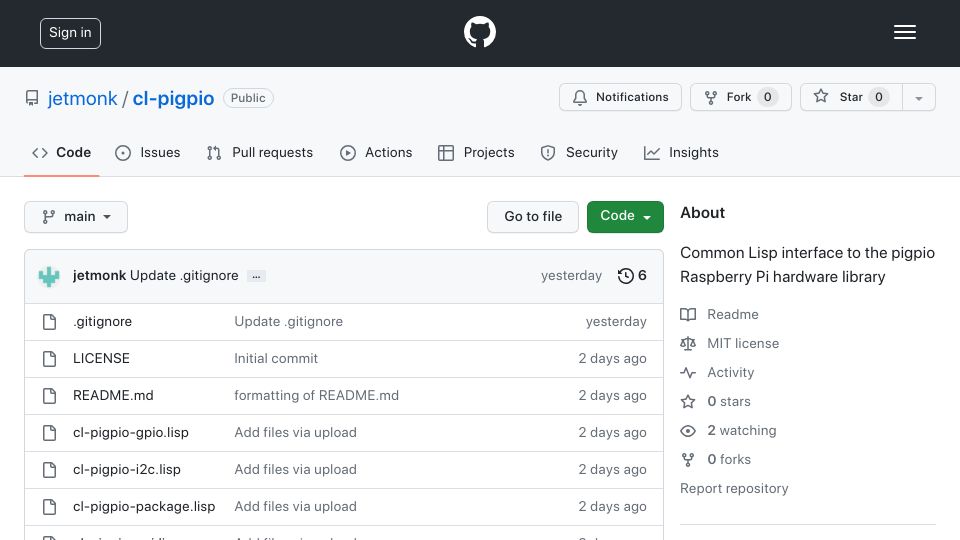The height and width of the screenshot is (540, 960).
Task: Click the Security tab shield icon
Action: pyautogui.click(x=548, y=153)
